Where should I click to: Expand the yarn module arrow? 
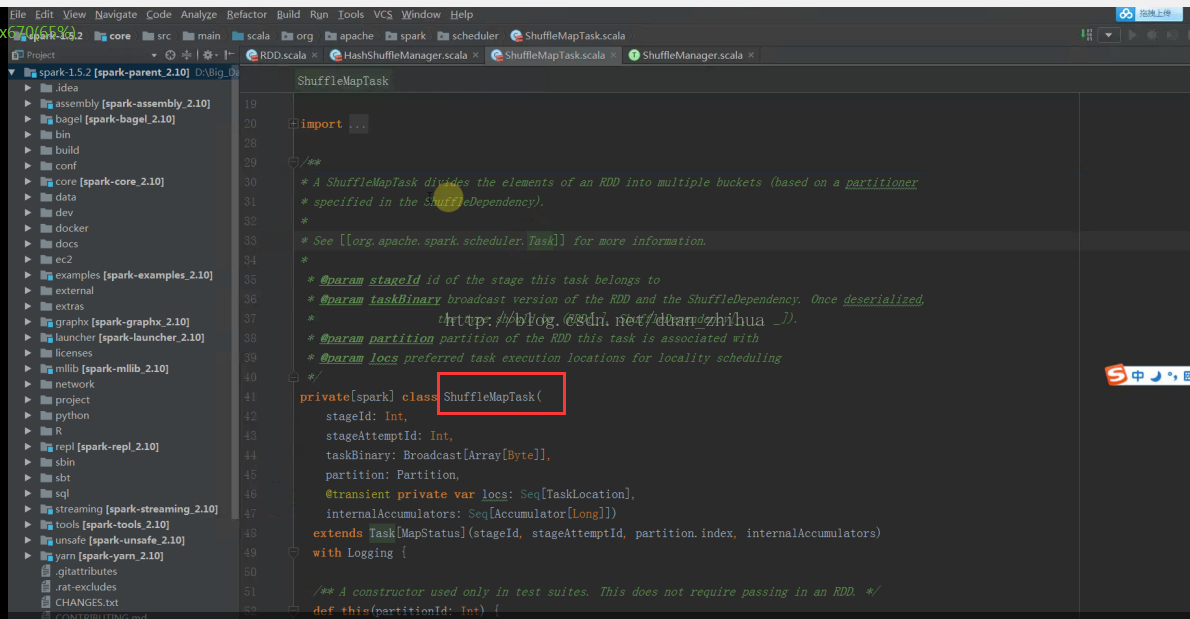28,556
